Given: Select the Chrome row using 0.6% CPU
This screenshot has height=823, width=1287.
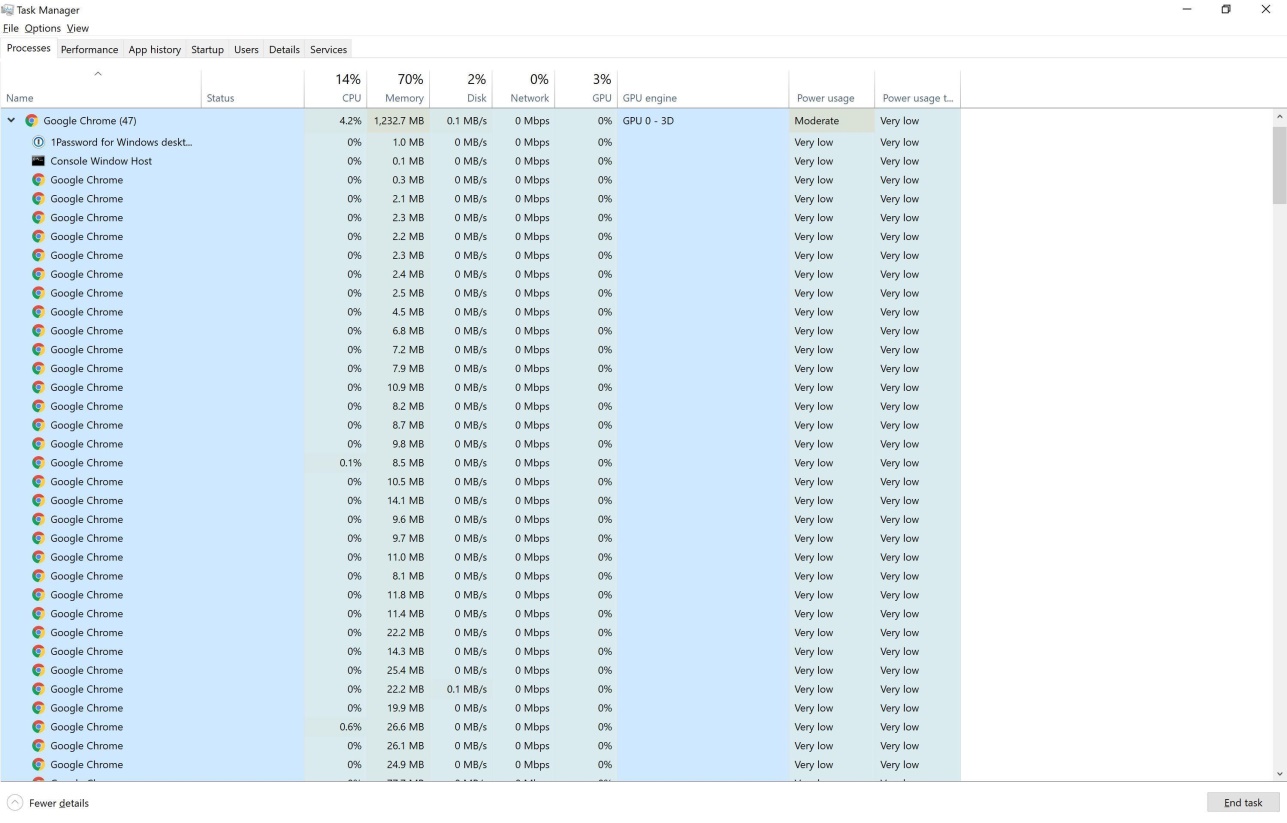Looking at the screenshot, I should coord(480,727).
